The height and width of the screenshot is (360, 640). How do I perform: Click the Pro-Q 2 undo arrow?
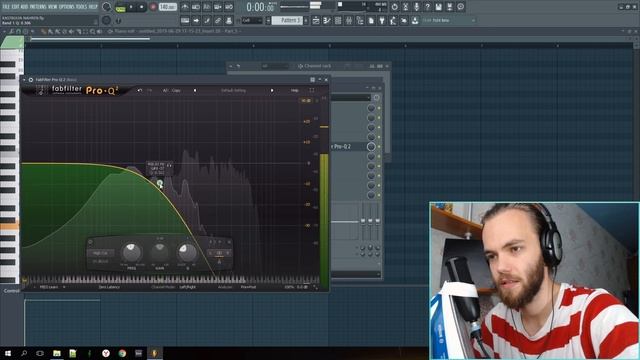point(140,90)
